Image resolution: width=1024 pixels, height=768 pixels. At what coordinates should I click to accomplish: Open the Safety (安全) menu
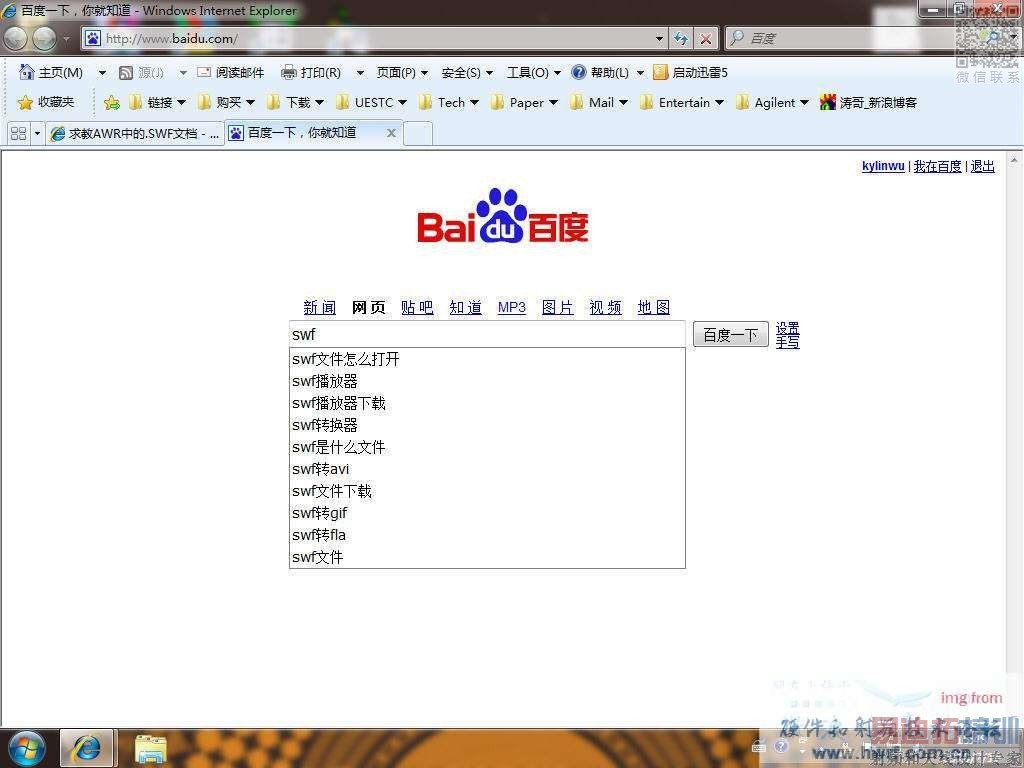click(x=467, y=72)
